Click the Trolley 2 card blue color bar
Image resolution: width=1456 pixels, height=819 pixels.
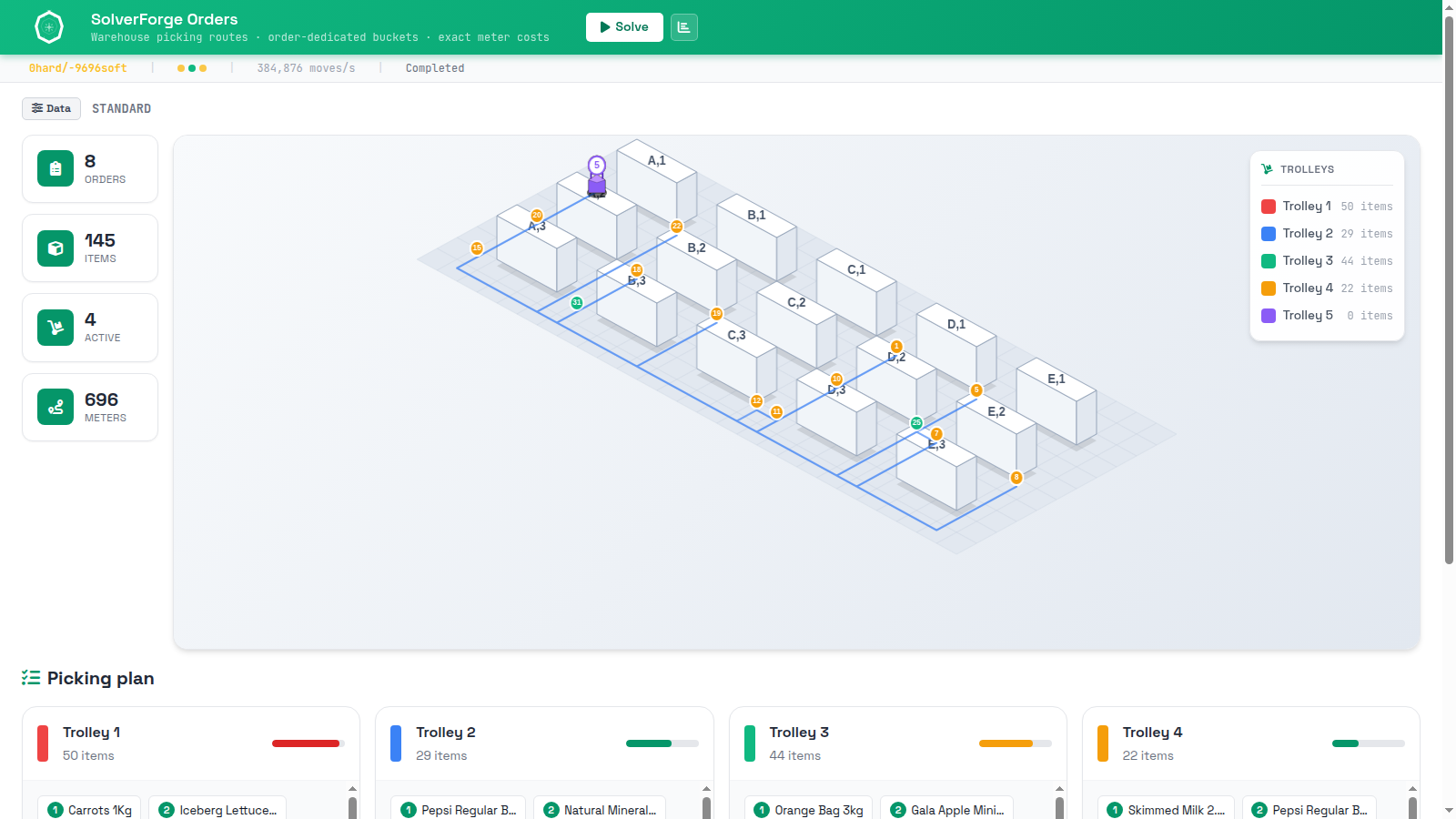(396, 743)
